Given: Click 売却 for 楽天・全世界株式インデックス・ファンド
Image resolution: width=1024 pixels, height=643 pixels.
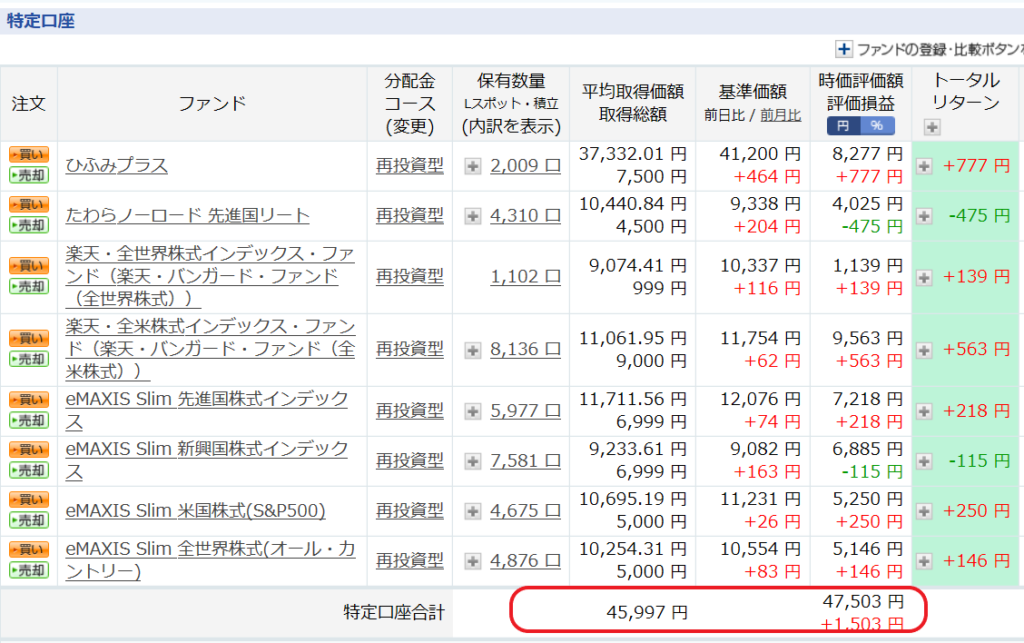Looking at the screenshot, I should click(x=29, y=286).
